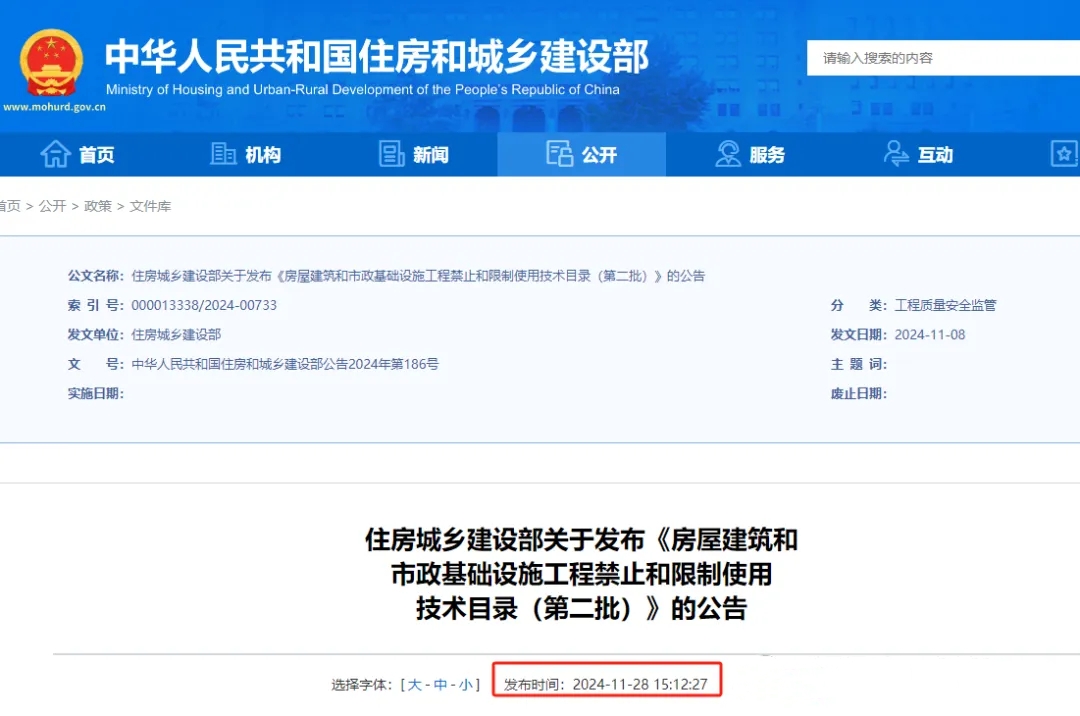Click the www.mohurd.gov.cn URL text
Image resolution: width=1080 pixels, height=716 pixels.
(x=54, y=106)
